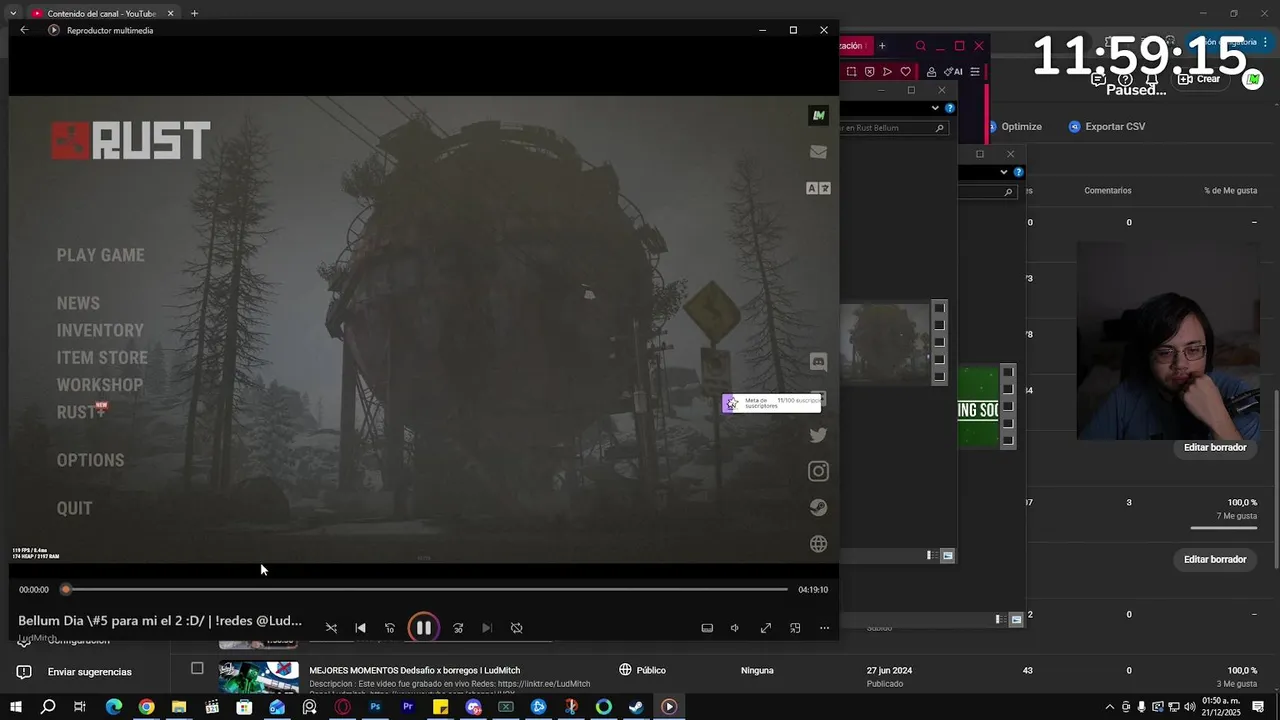Select the MEJORES MOMENTOS video checkbox

click(x=197, y=668)
